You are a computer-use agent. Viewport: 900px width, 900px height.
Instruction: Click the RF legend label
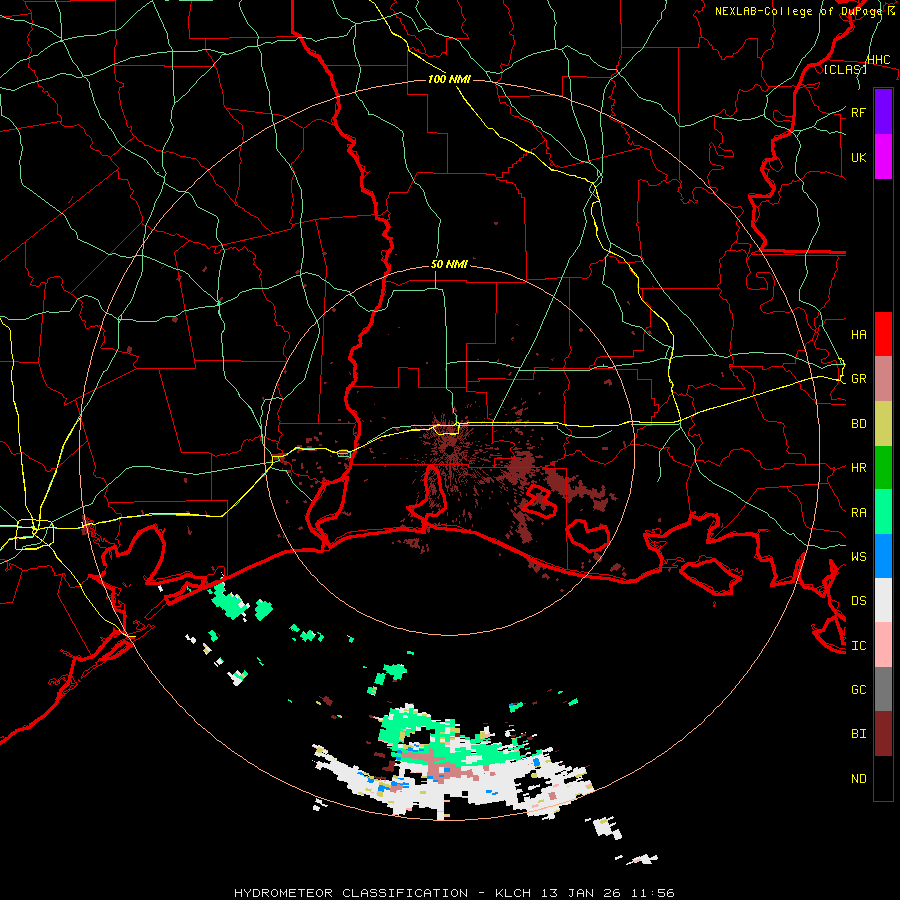[x=858, y=112]
